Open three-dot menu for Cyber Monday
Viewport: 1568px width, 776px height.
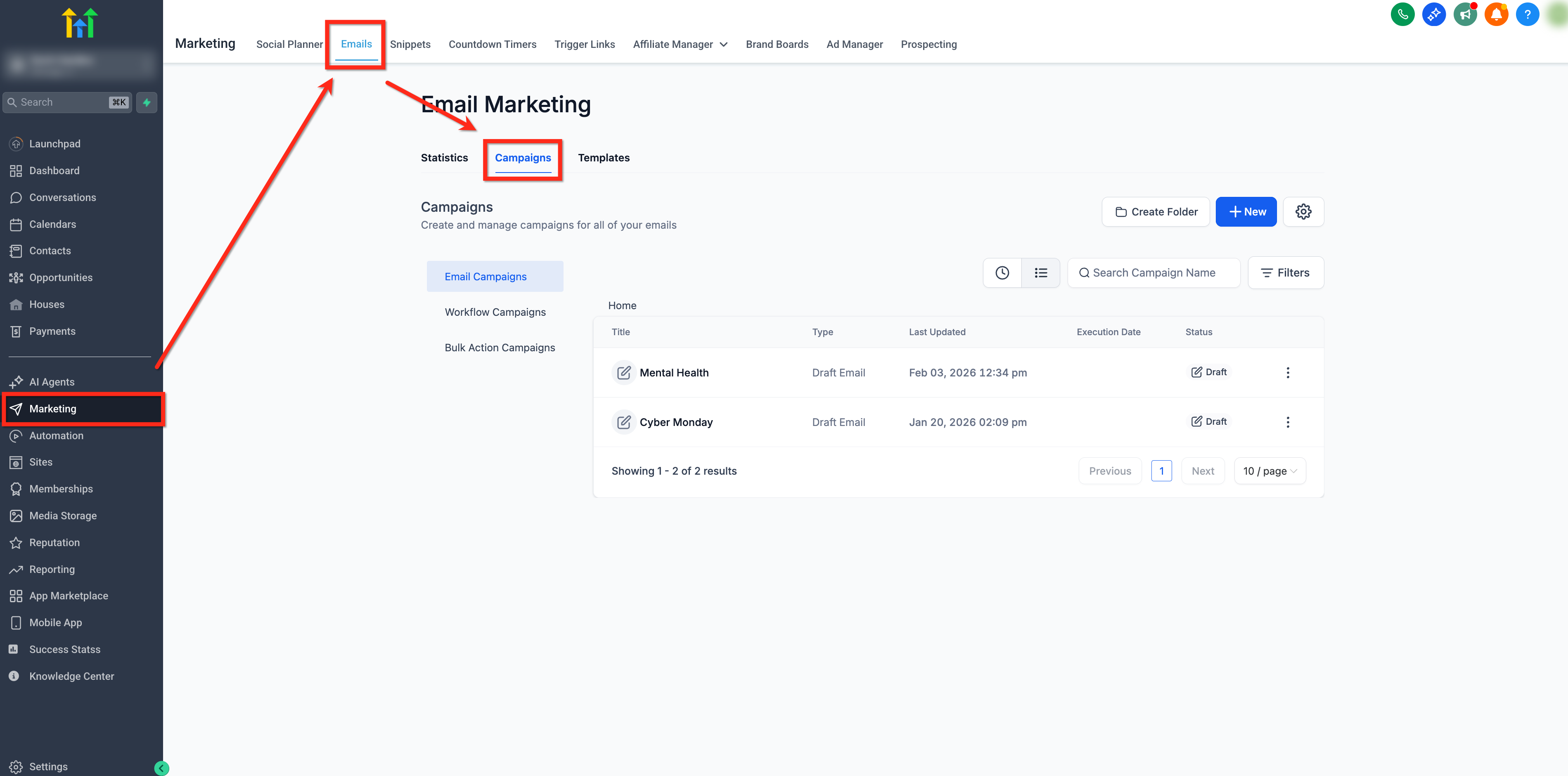pos(1287,422)
